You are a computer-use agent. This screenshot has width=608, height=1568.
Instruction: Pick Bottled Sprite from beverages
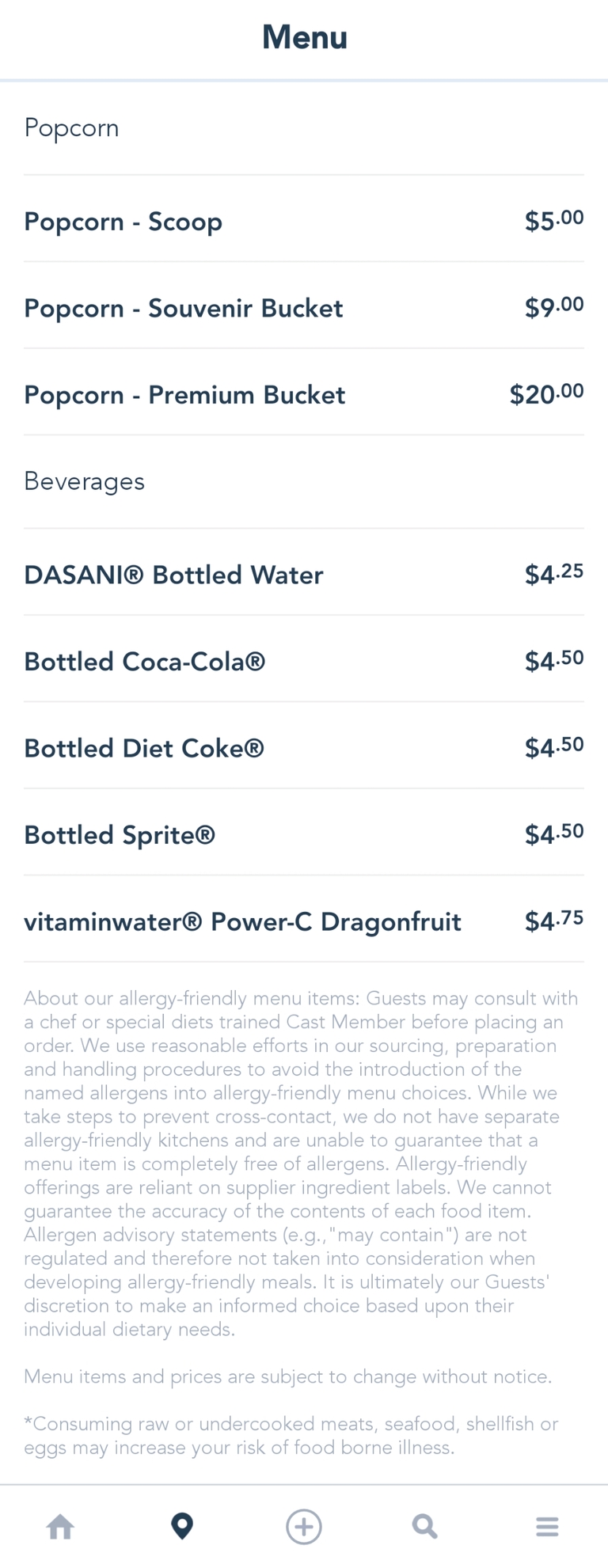pyautogui.click(x=120, y=835)
